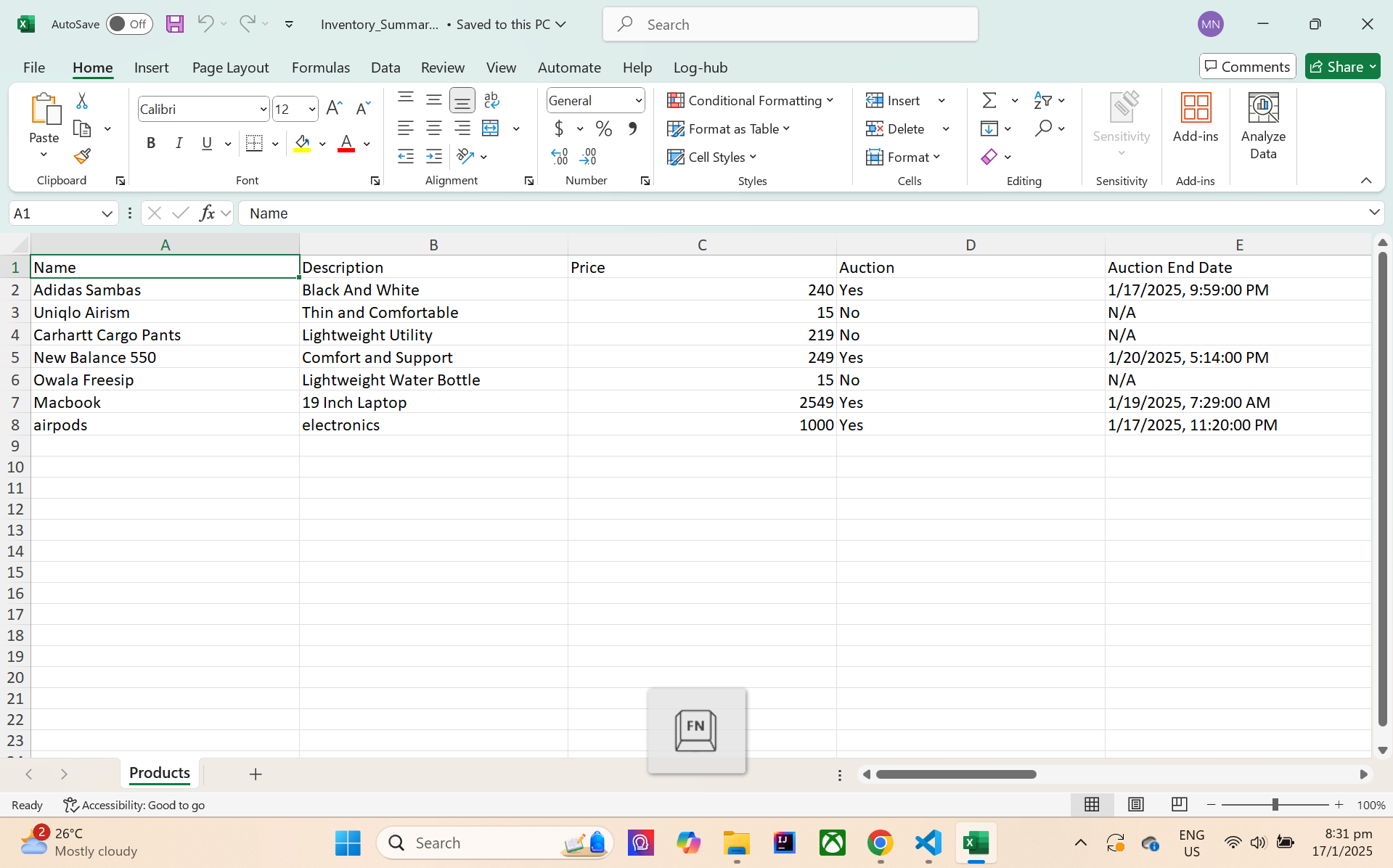1393x868 pixels.
Task: Expand Cell Styles menu
Action: [711, 157]
